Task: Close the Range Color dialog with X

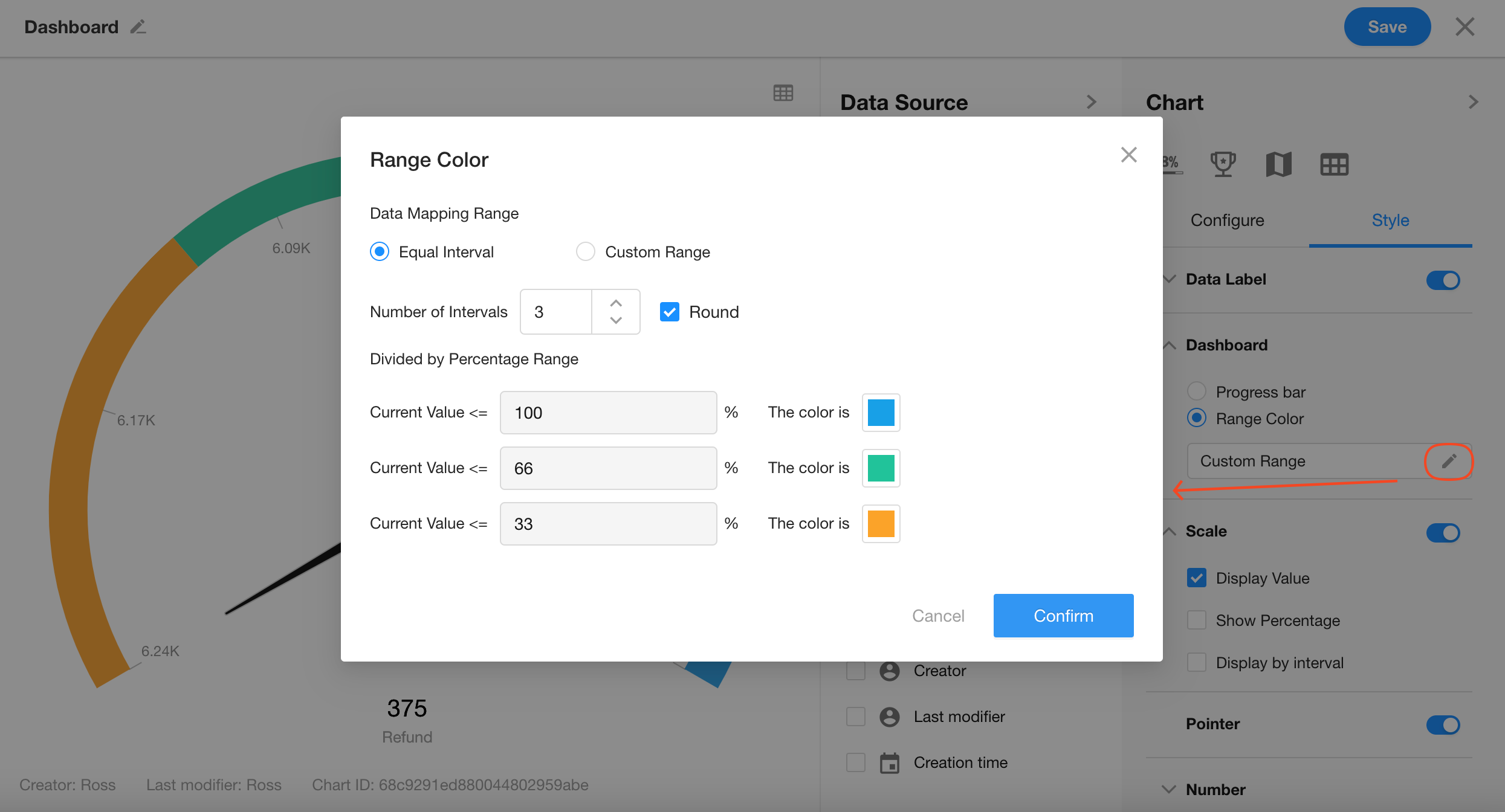Action: click(1128, 155)
